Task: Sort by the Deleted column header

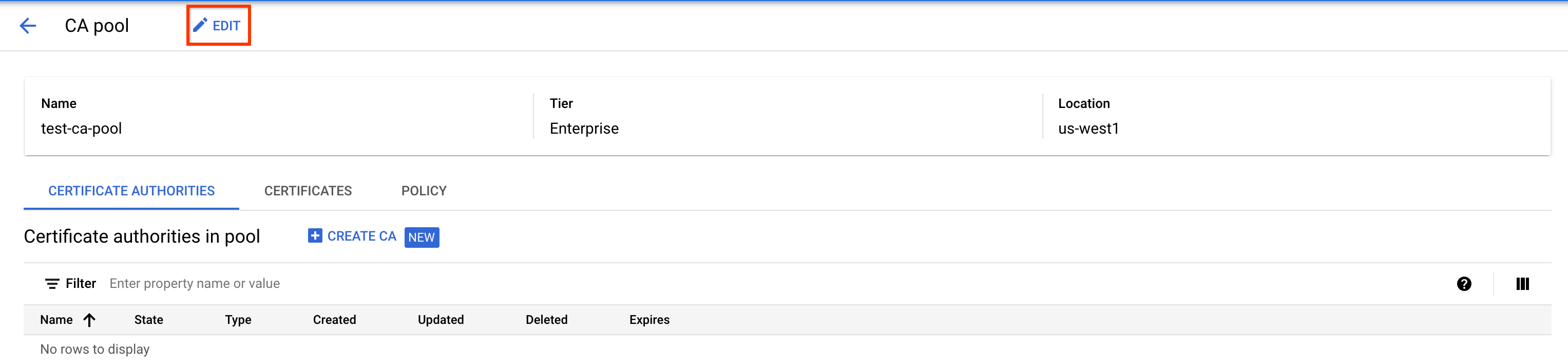Action: pyautogui.click(x=547, y=319)
